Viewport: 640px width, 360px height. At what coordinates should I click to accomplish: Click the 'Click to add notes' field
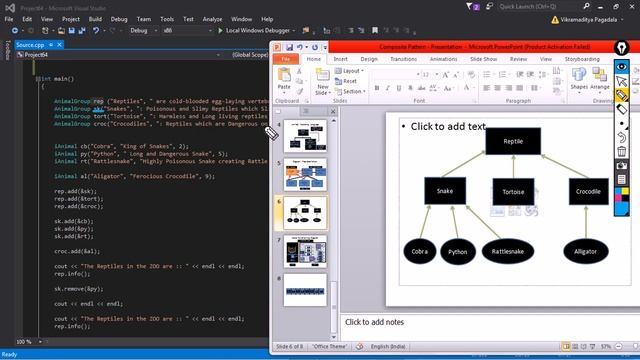click(x=490, y=327)
